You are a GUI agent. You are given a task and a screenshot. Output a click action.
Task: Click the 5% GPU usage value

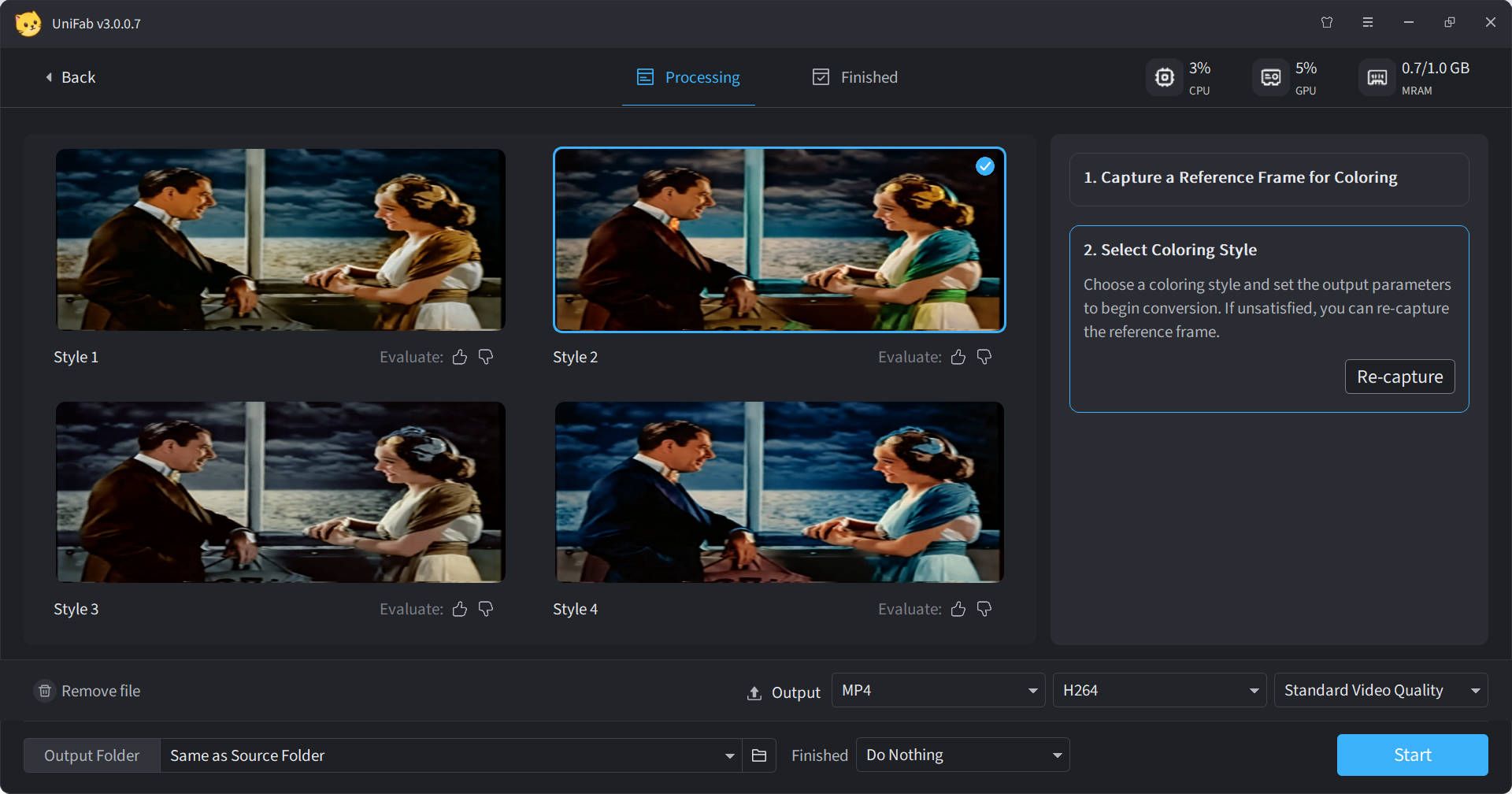[x=1306, y=68]
